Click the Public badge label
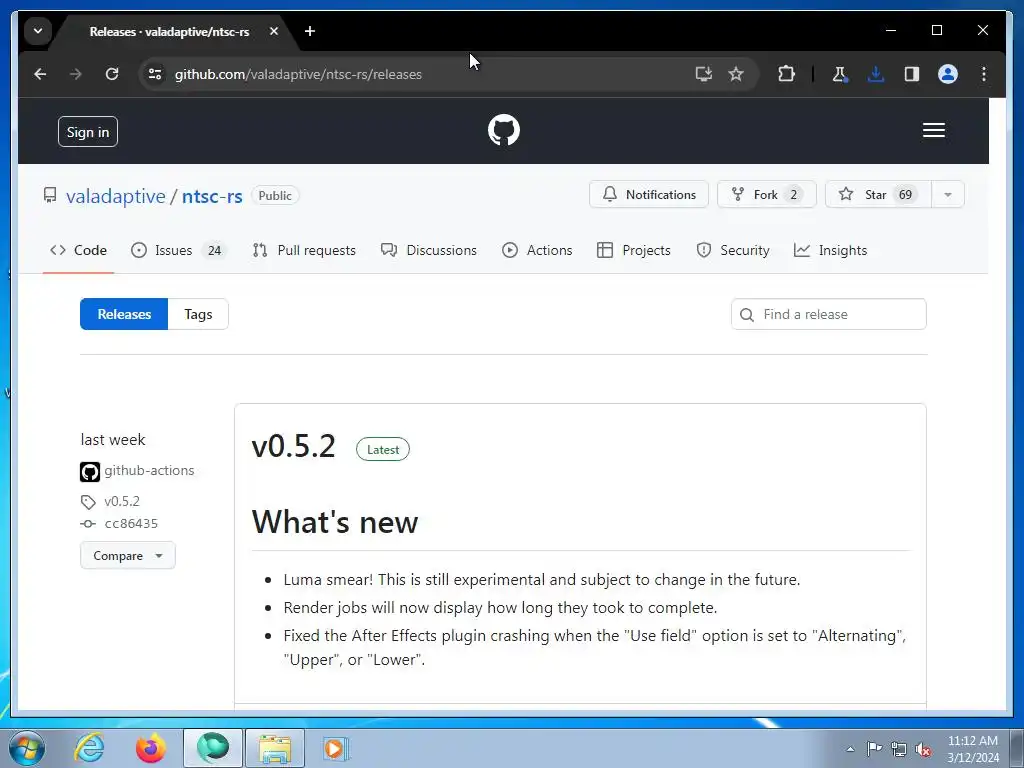The height and width of the screenshot is (768, 1024). (x=275, y=196)
